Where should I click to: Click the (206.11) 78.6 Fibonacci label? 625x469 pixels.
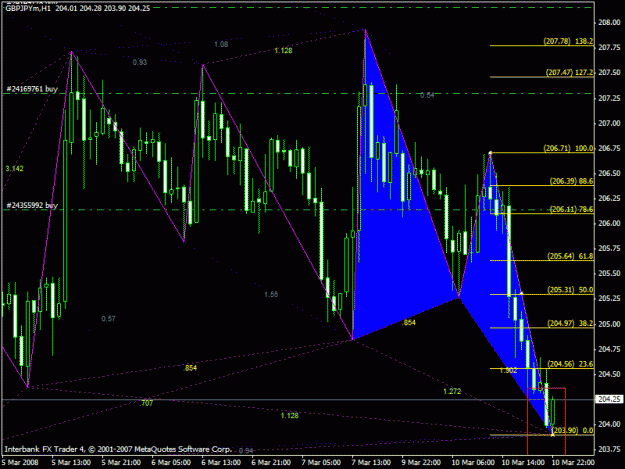[x=571, y=209]
